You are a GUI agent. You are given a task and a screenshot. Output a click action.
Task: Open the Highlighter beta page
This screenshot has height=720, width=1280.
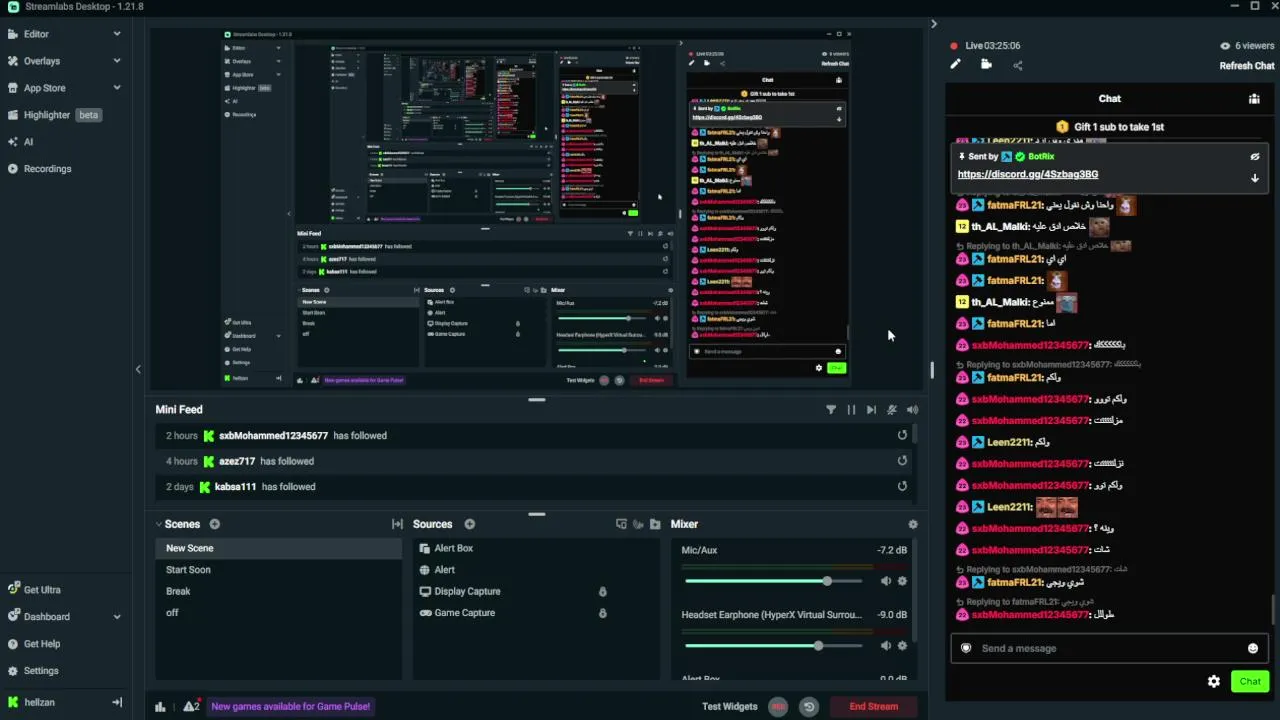point(62,115)
